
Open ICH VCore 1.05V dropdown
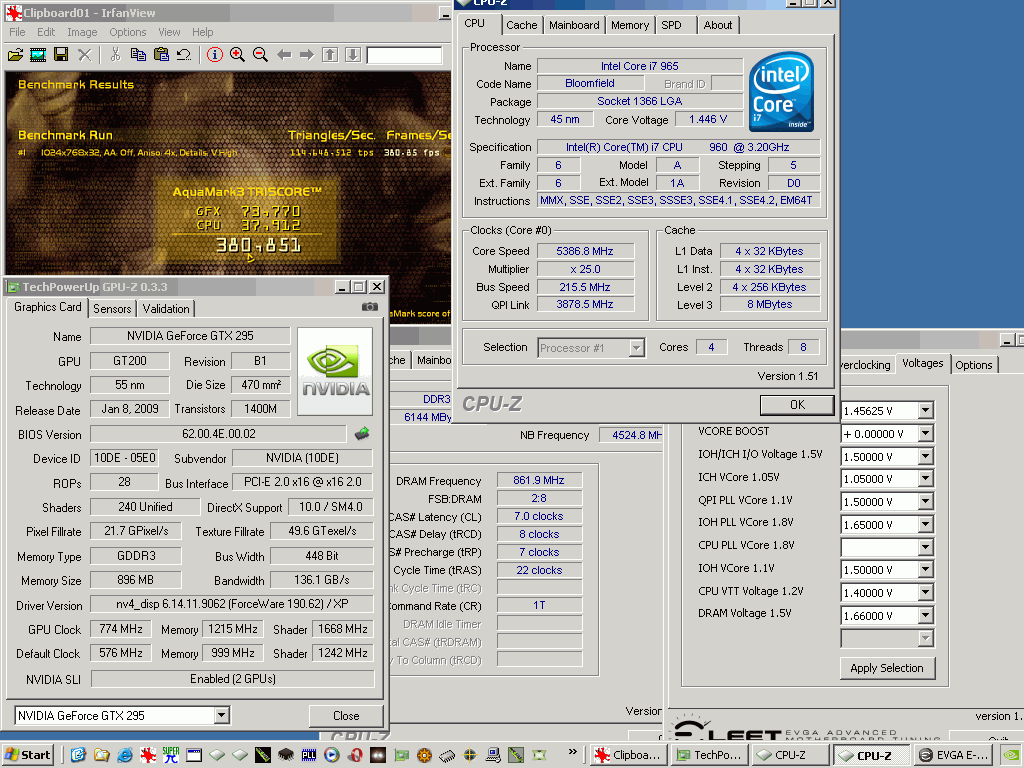(925, 479)
